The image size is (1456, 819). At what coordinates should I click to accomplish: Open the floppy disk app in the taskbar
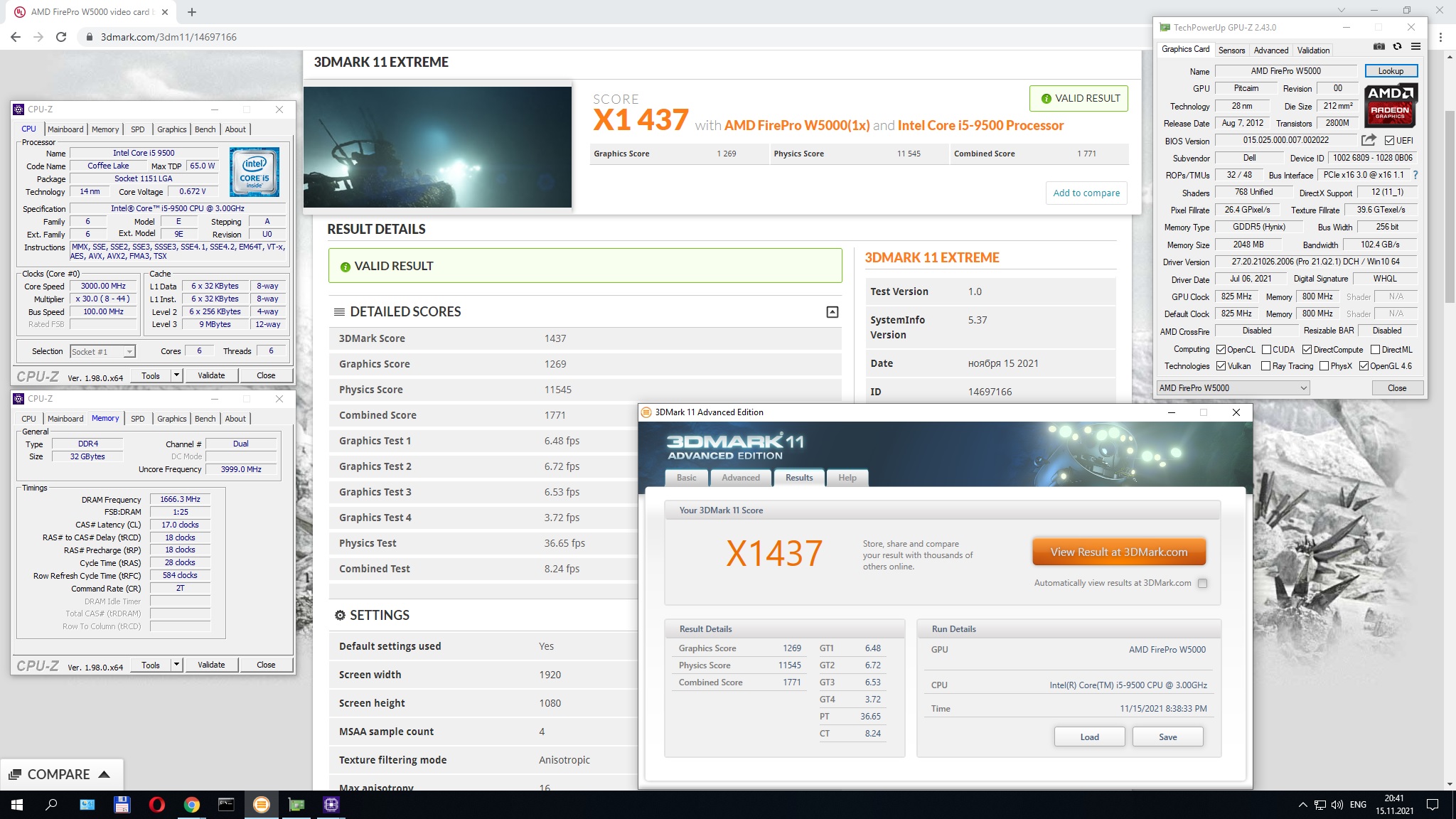coord(122,805)
